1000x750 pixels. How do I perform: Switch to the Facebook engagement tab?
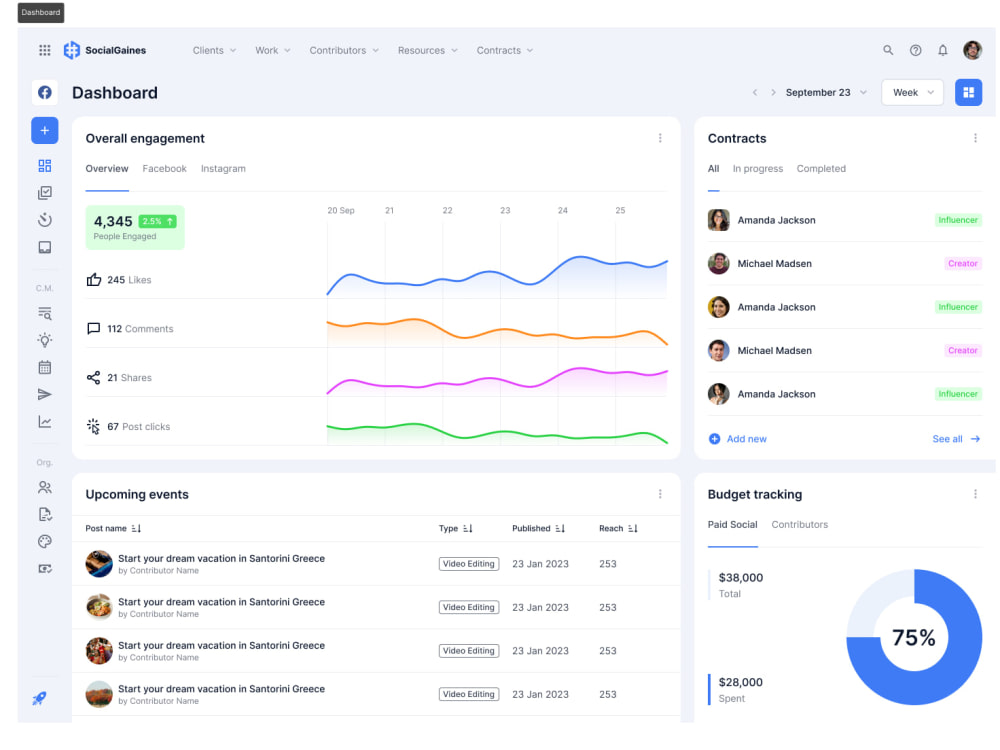click(x=165, y=169)
